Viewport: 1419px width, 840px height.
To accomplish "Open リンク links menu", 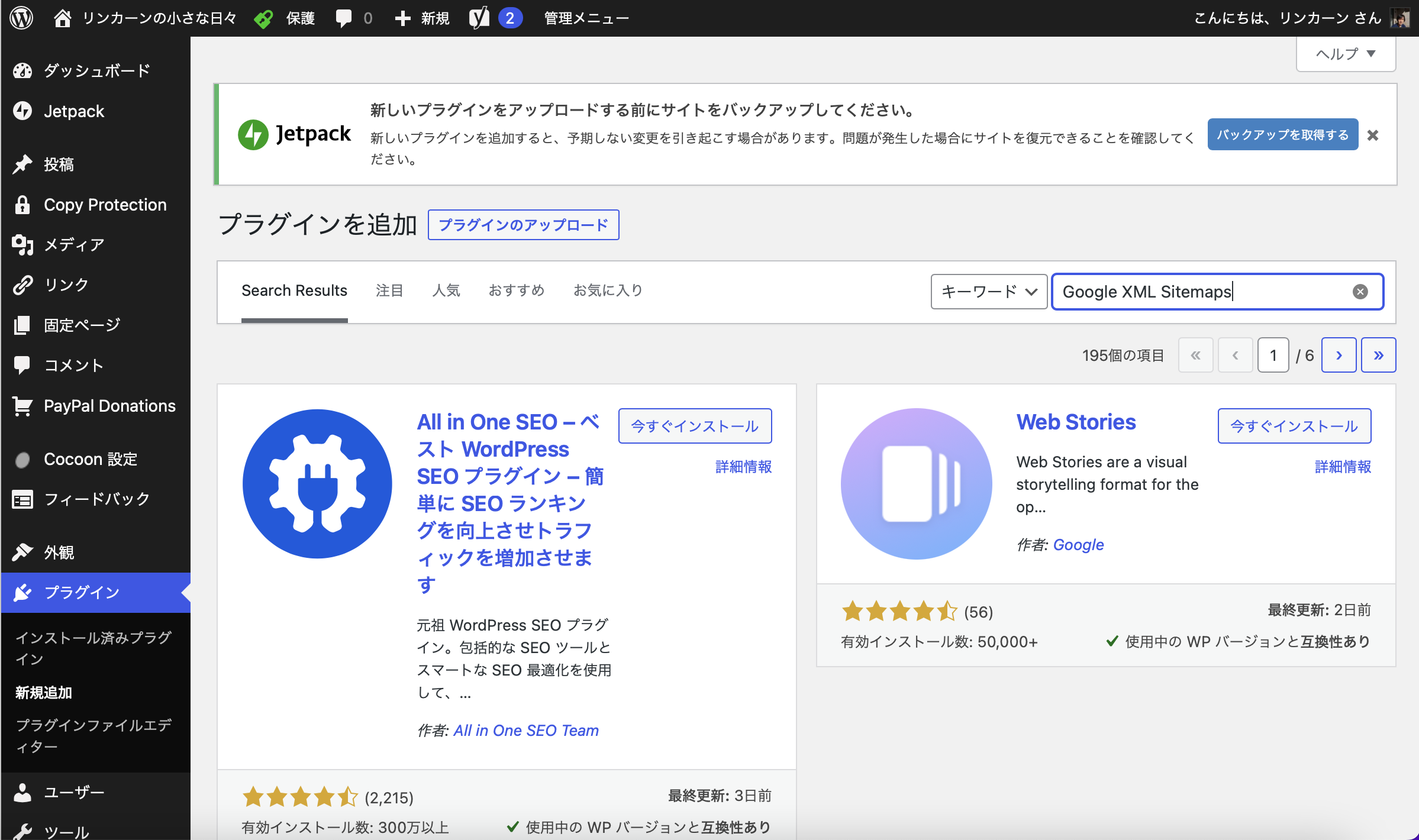I will (96, 285).
